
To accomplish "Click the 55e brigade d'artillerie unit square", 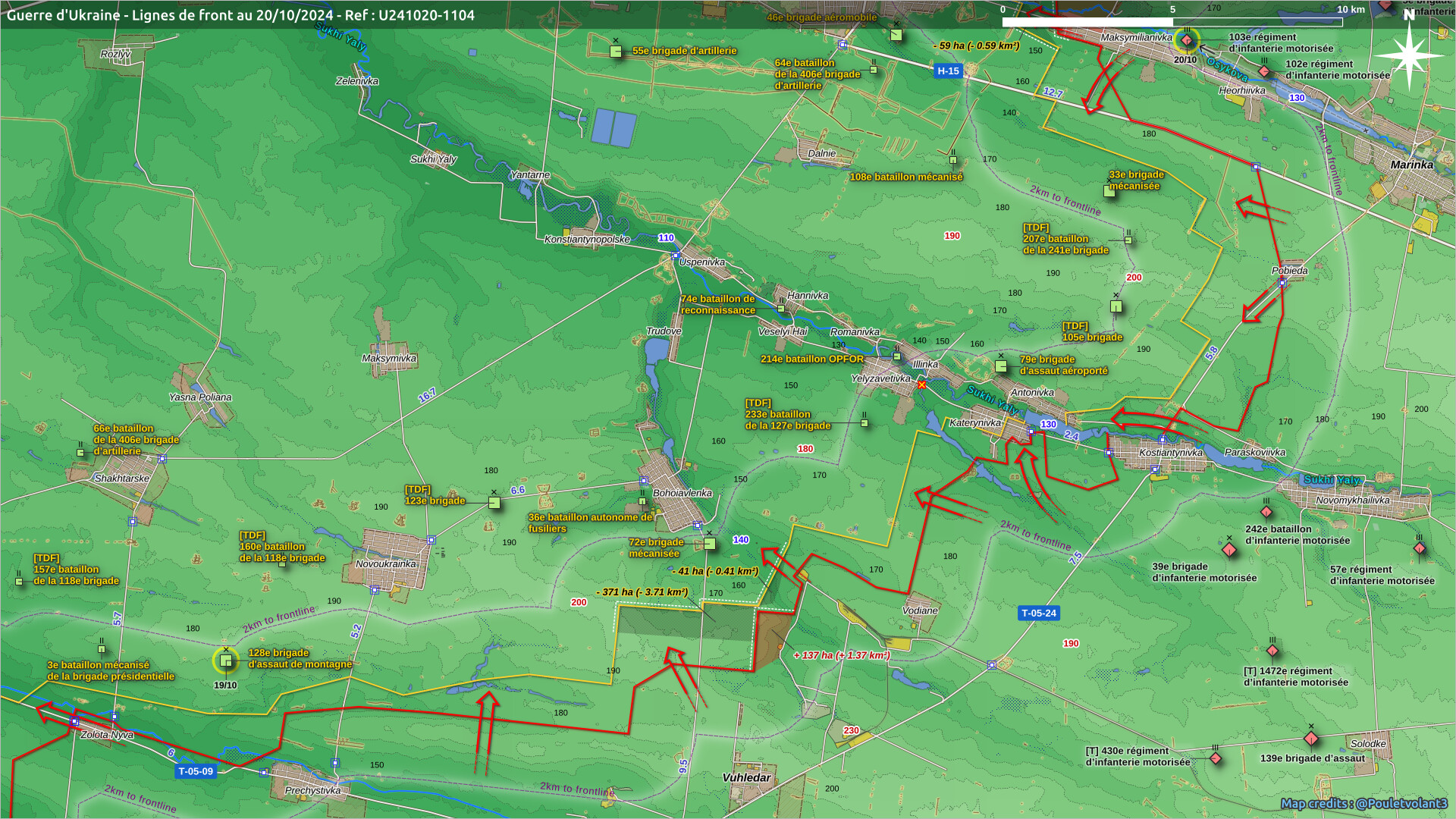I will 616,52.
